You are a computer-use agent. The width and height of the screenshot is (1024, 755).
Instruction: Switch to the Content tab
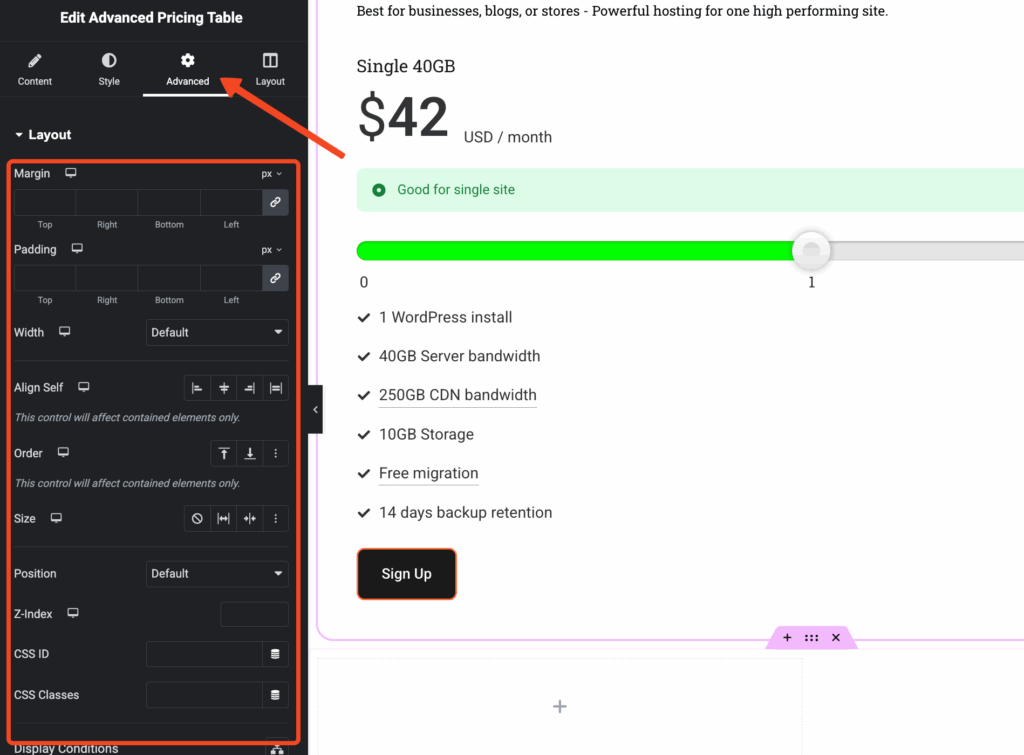tap(35, 70)
